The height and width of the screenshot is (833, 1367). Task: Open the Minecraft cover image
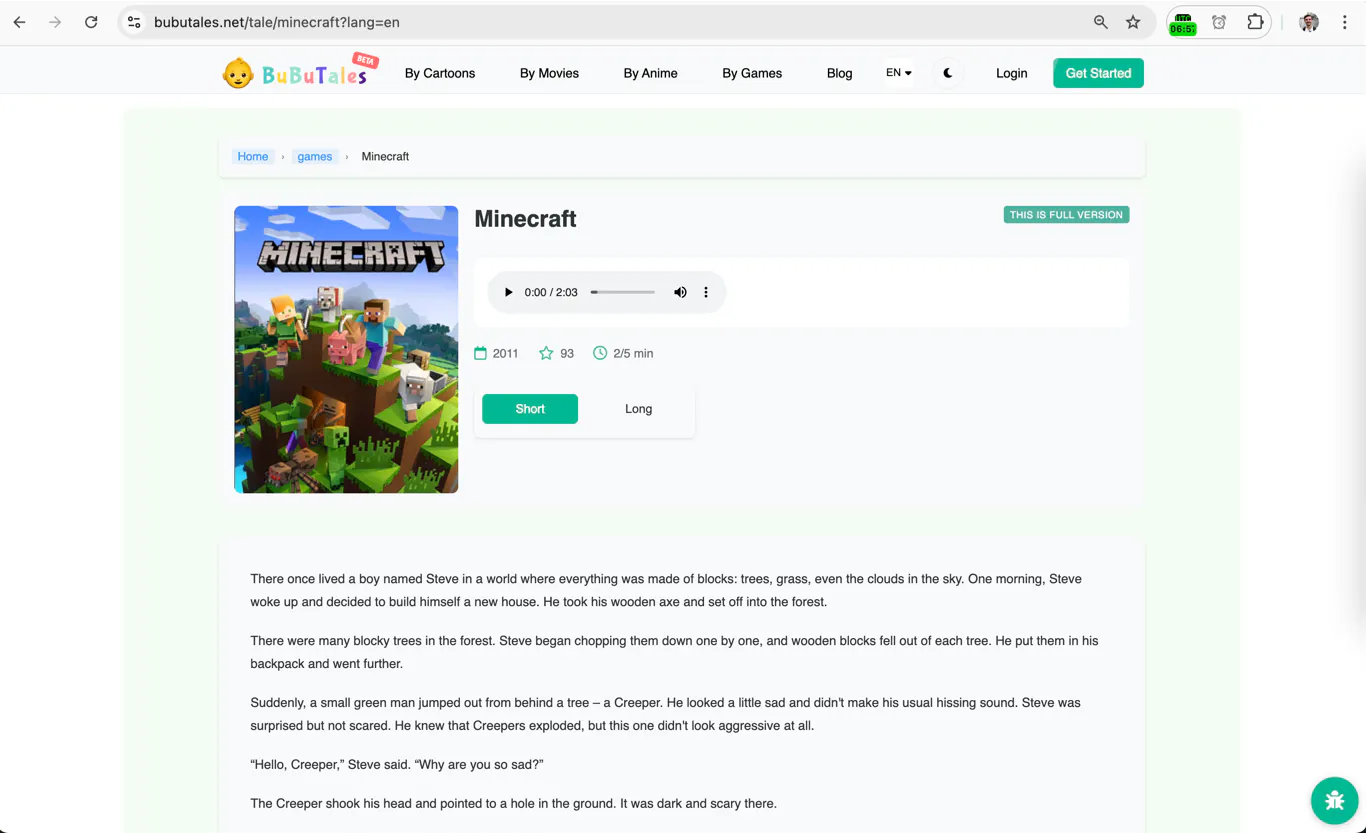tap(346, 349)
